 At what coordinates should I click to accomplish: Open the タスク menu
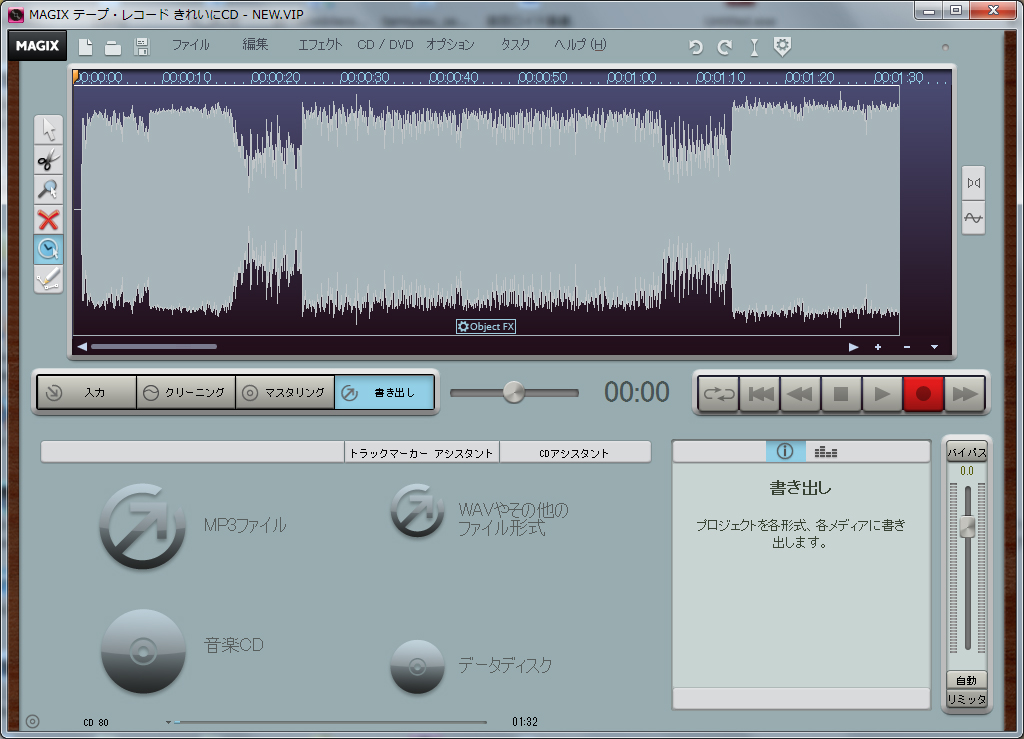point(515,45)
